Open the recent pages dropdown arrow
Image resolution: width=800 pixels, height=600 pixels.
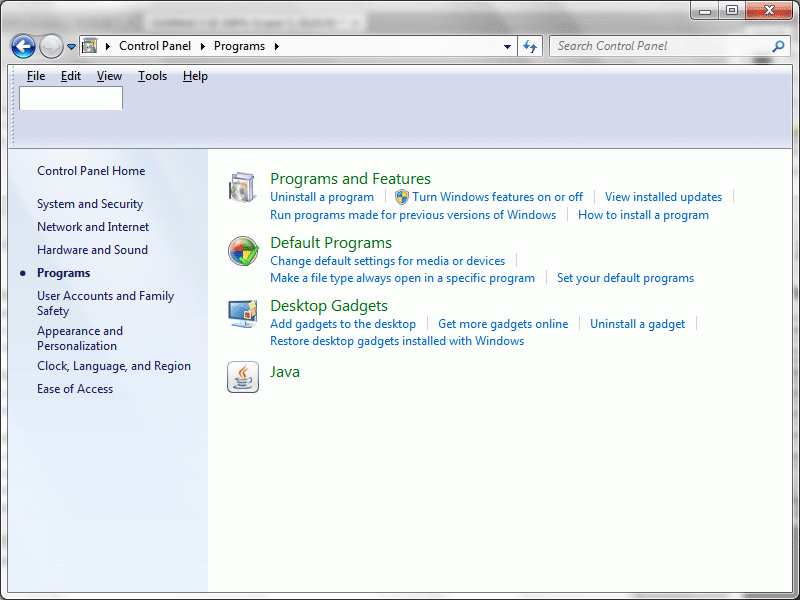71,46
